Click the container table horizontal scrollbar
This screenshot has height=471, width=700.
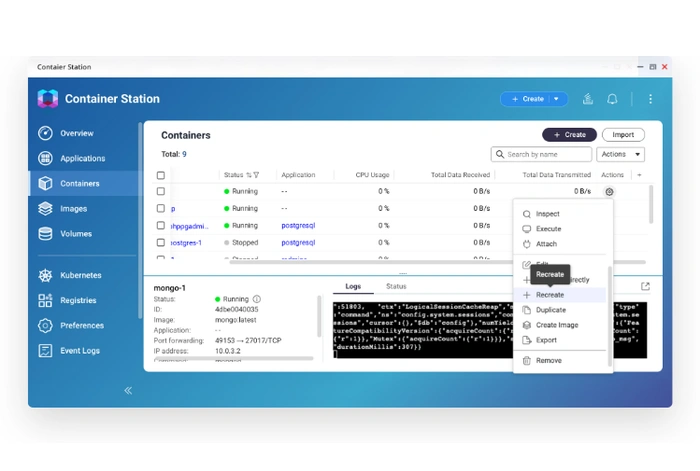point(438,262)
